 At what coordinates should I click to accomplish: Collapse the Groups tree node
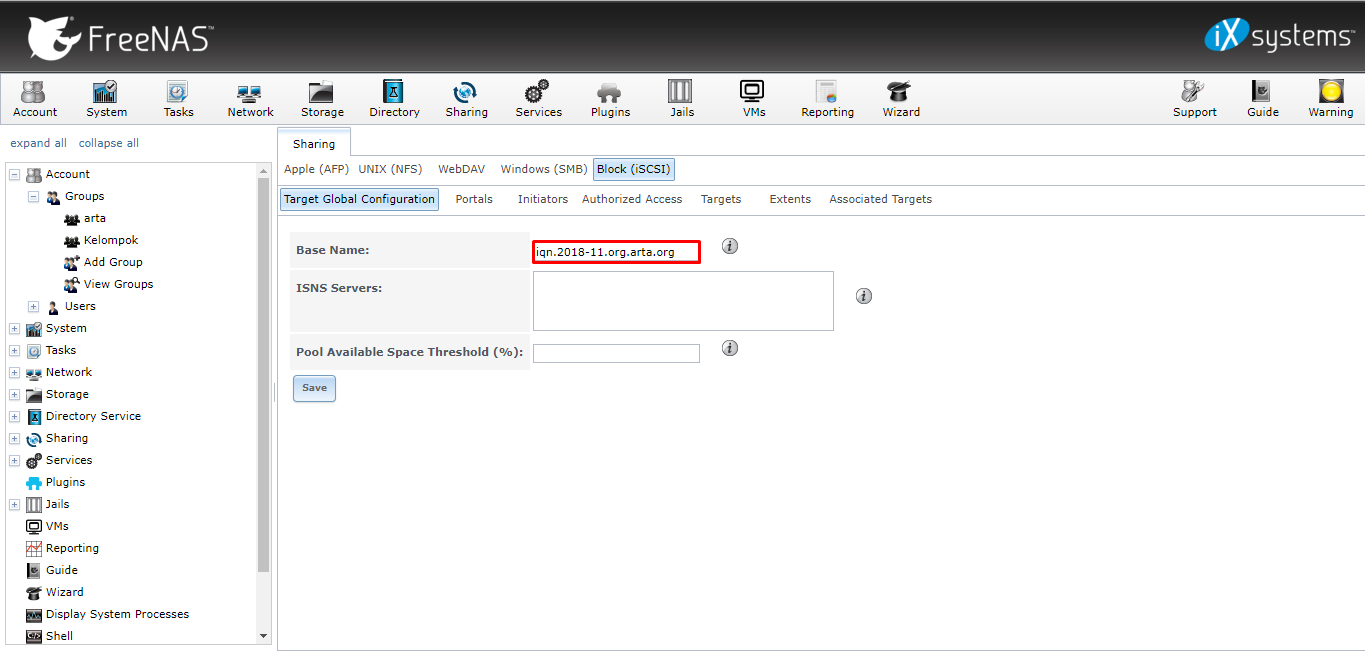[32, 196]
